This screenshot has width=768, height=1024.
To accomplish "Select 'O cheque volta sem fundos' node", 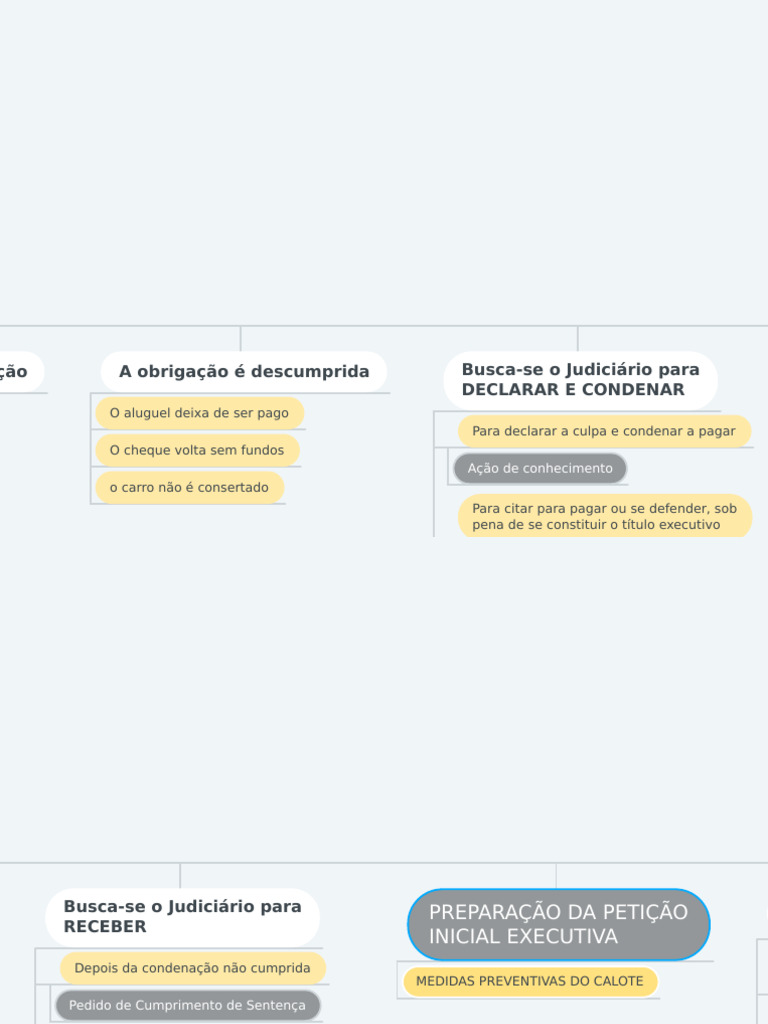I will pyautogui.click(x=197, y=450).
